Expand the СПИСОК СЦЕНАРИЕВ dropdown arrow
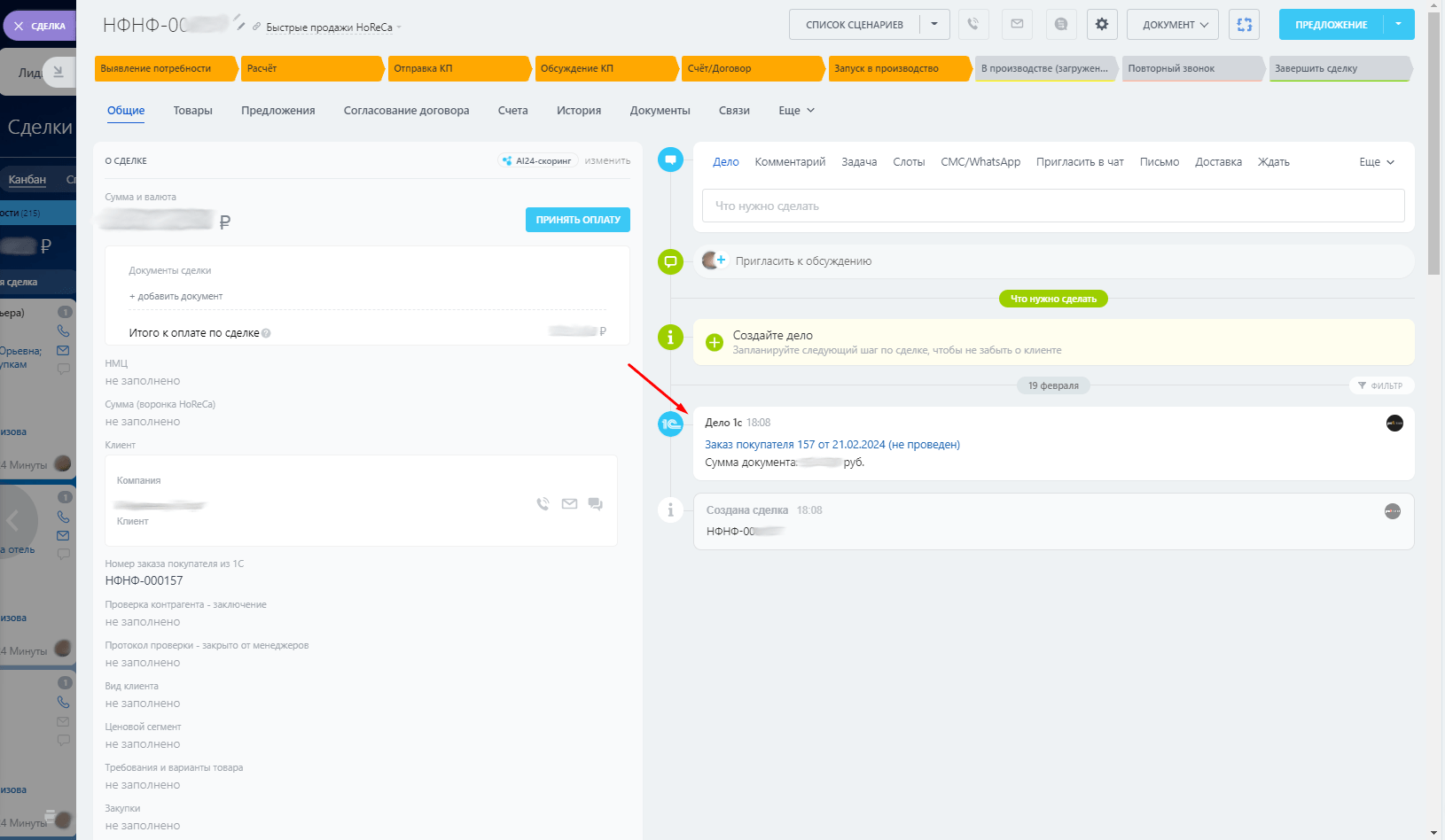Screen dimensions: 1445x840 coord(934,25)
